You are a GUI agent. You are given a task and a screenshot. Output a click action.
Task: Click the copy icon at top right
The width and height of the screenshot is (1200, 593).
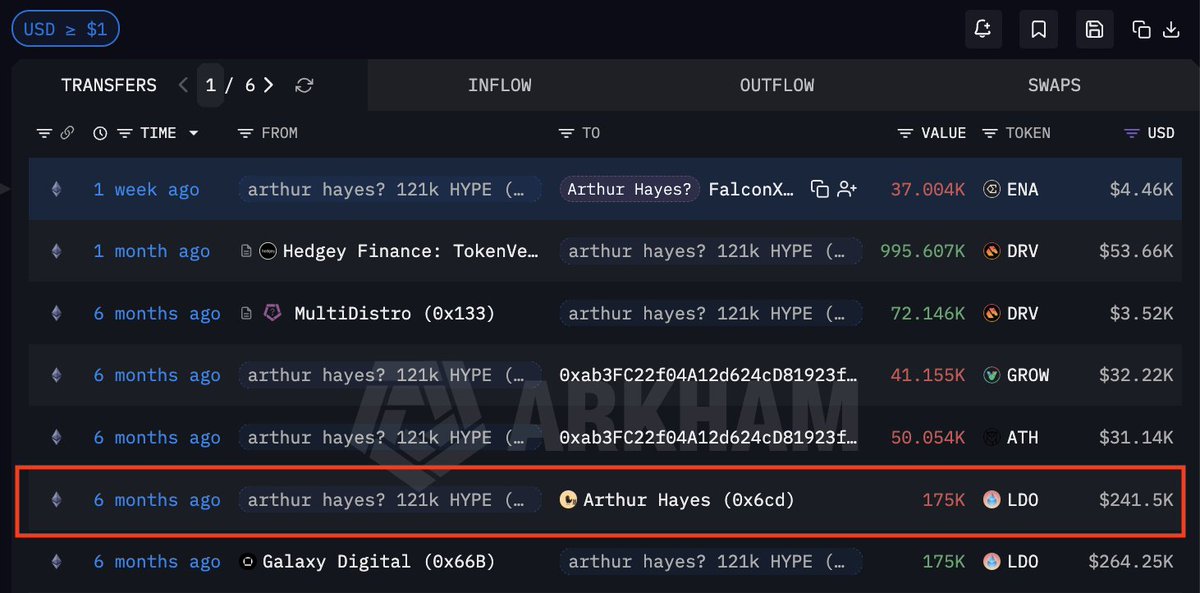pyautogui.click(x=1141, y=29)
